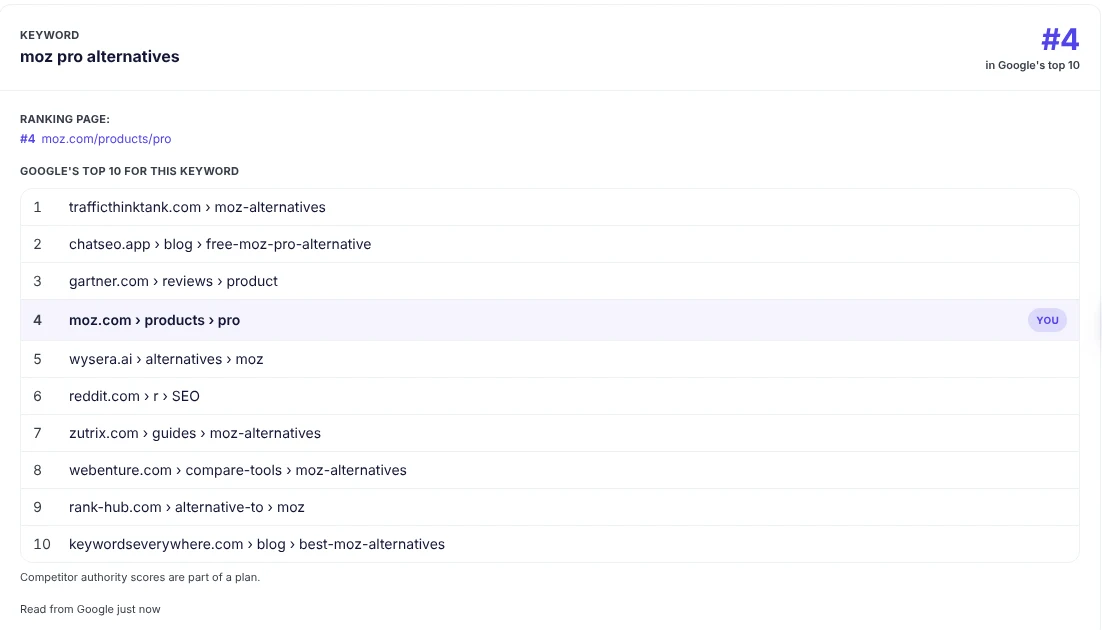Image resolution: width=1102 pixels, height=630 pixels.
Task: Click the in Google's top 10 label
Action: 1032,65
